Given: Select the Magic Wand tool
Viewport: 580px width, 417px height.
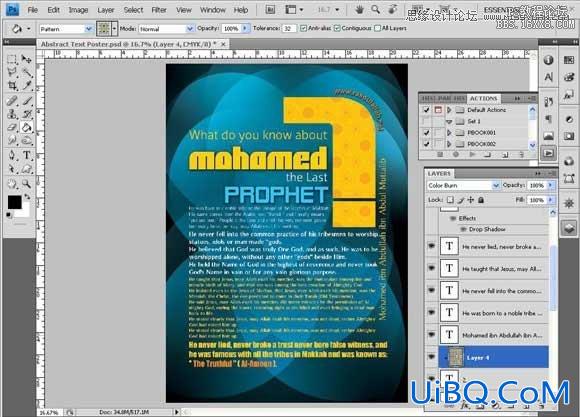Looking at the screenshot, I should [x=27, y=72].
